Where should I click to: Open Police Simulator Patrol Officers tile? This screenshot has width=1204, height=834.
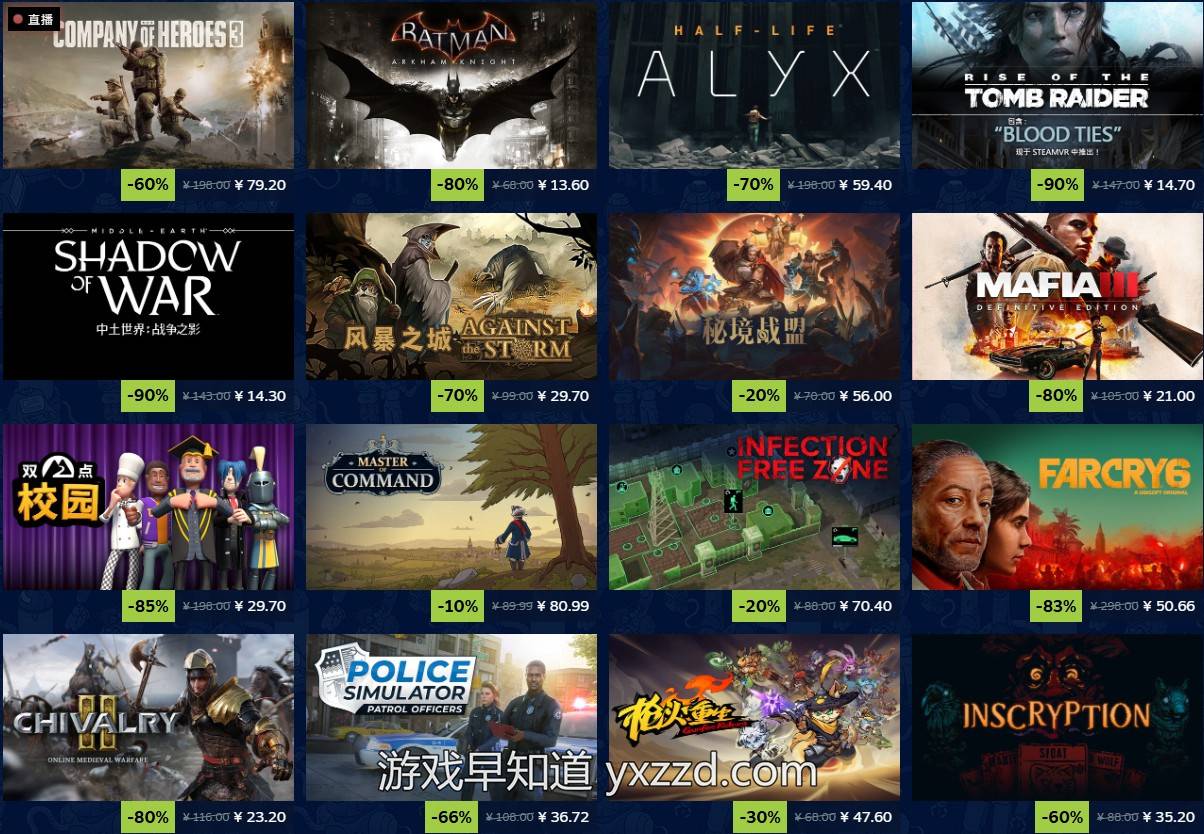(x=451, y=717)
